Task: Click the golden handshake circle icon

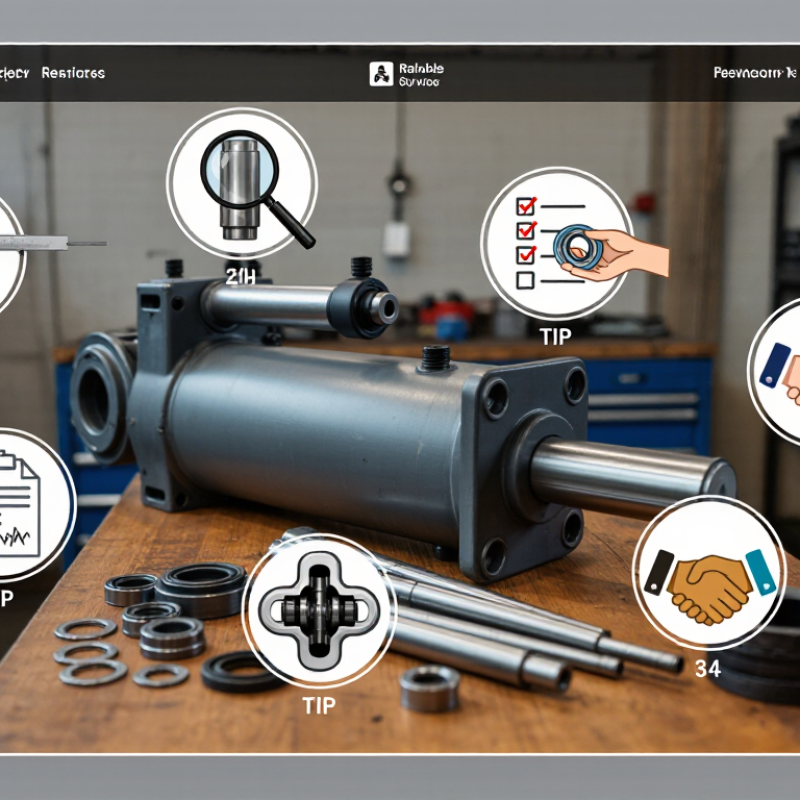Action: [x=709, y=573]
